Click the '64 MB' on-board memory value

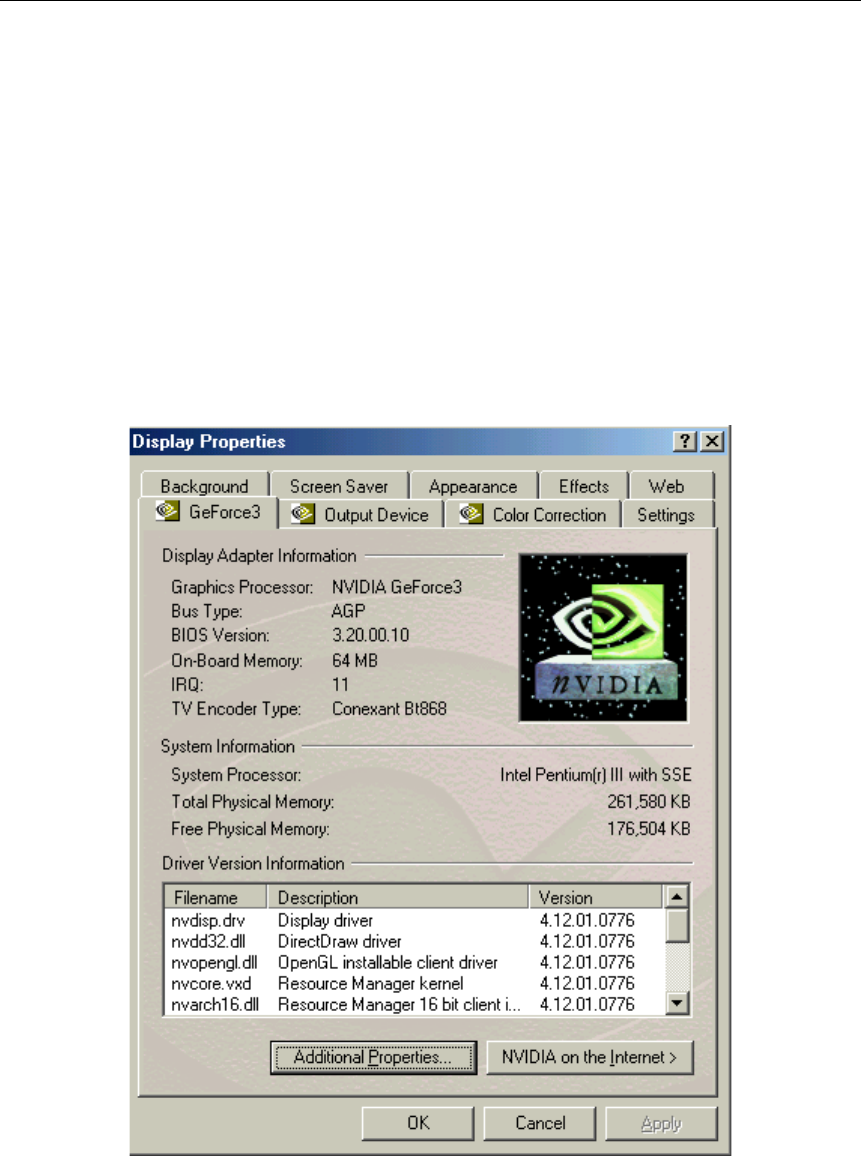355,661
